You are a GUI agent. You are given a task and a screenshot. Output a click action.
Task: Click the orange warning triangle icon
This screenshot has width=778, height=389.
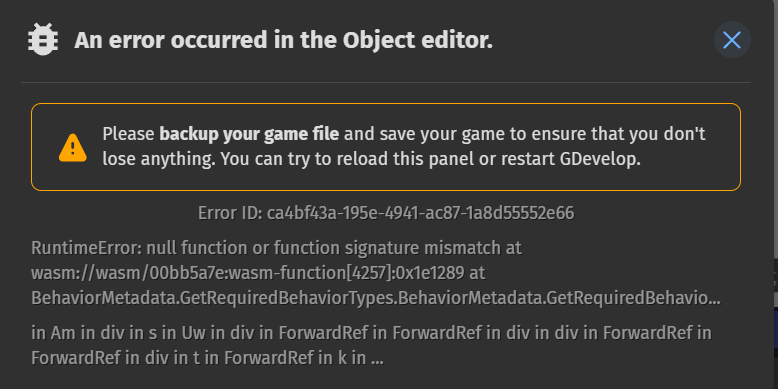(x=72, y=147)
